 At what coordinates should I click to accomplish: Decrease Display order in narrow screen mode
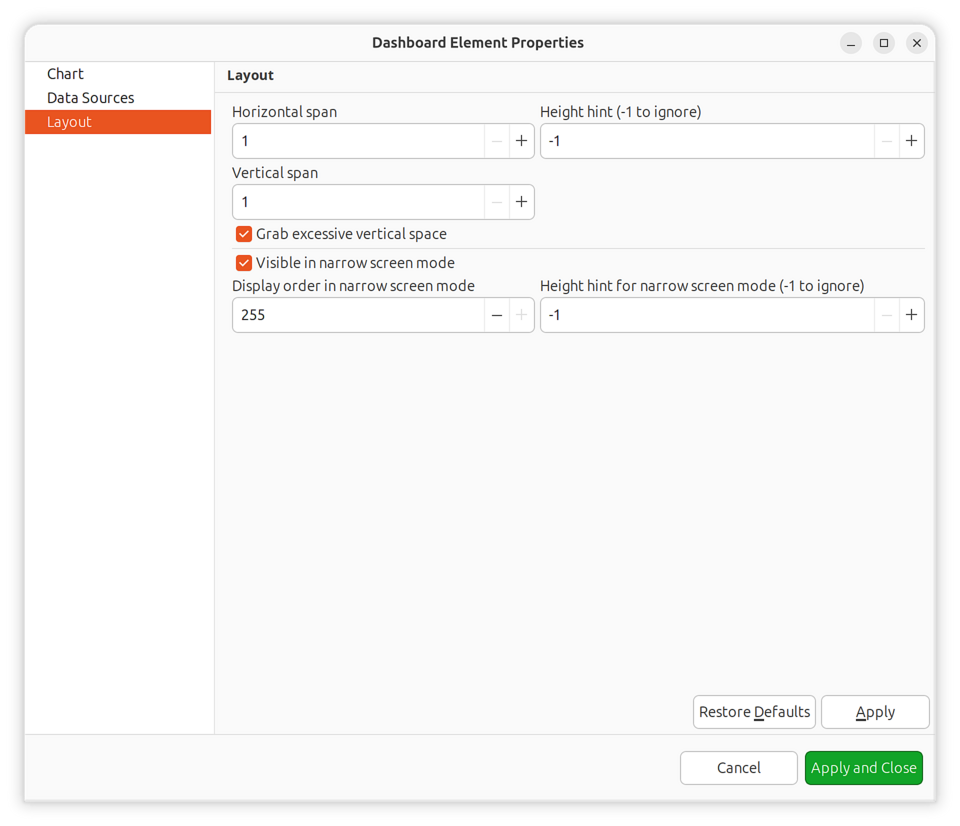tap(497, 315)
